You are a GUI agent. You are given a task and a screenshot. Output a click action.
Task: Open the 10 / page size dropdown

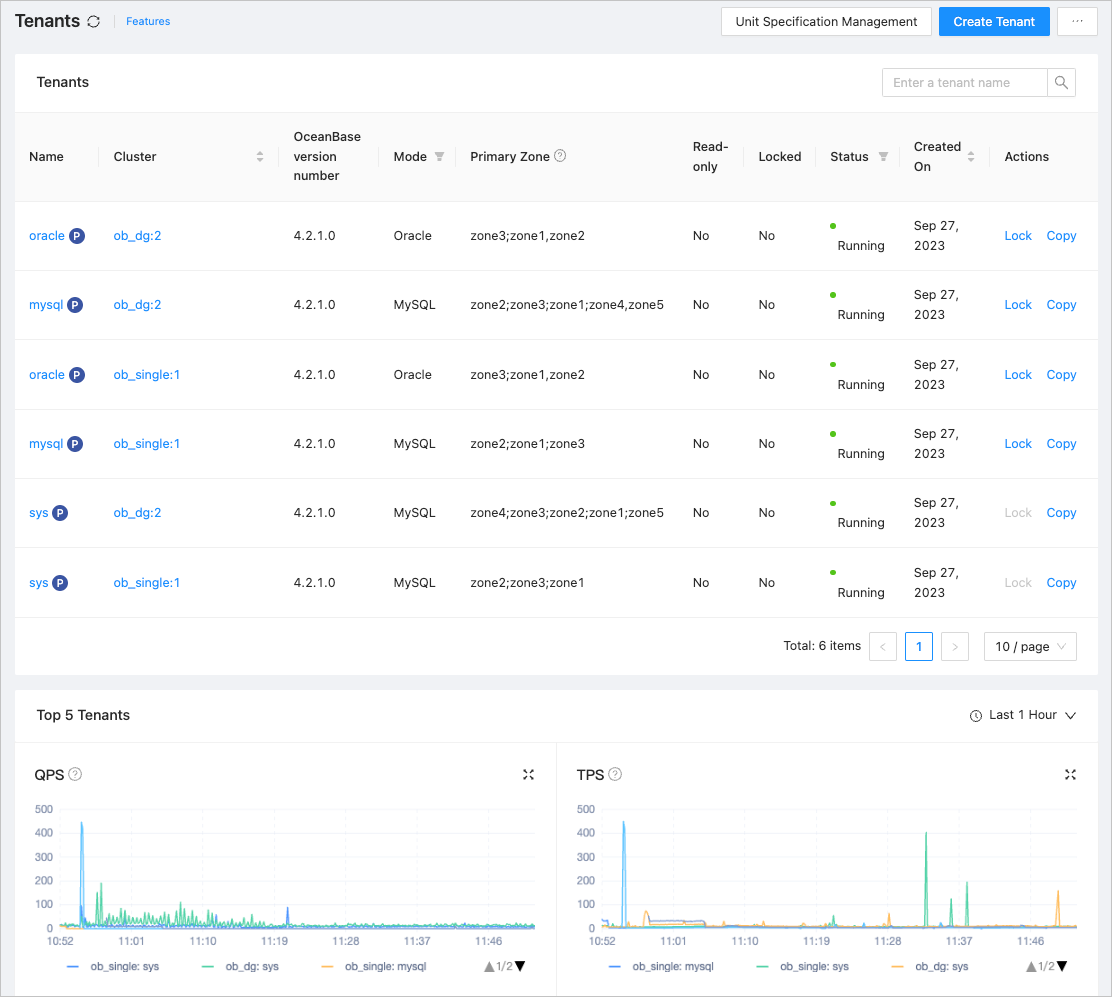(1030, 647)
